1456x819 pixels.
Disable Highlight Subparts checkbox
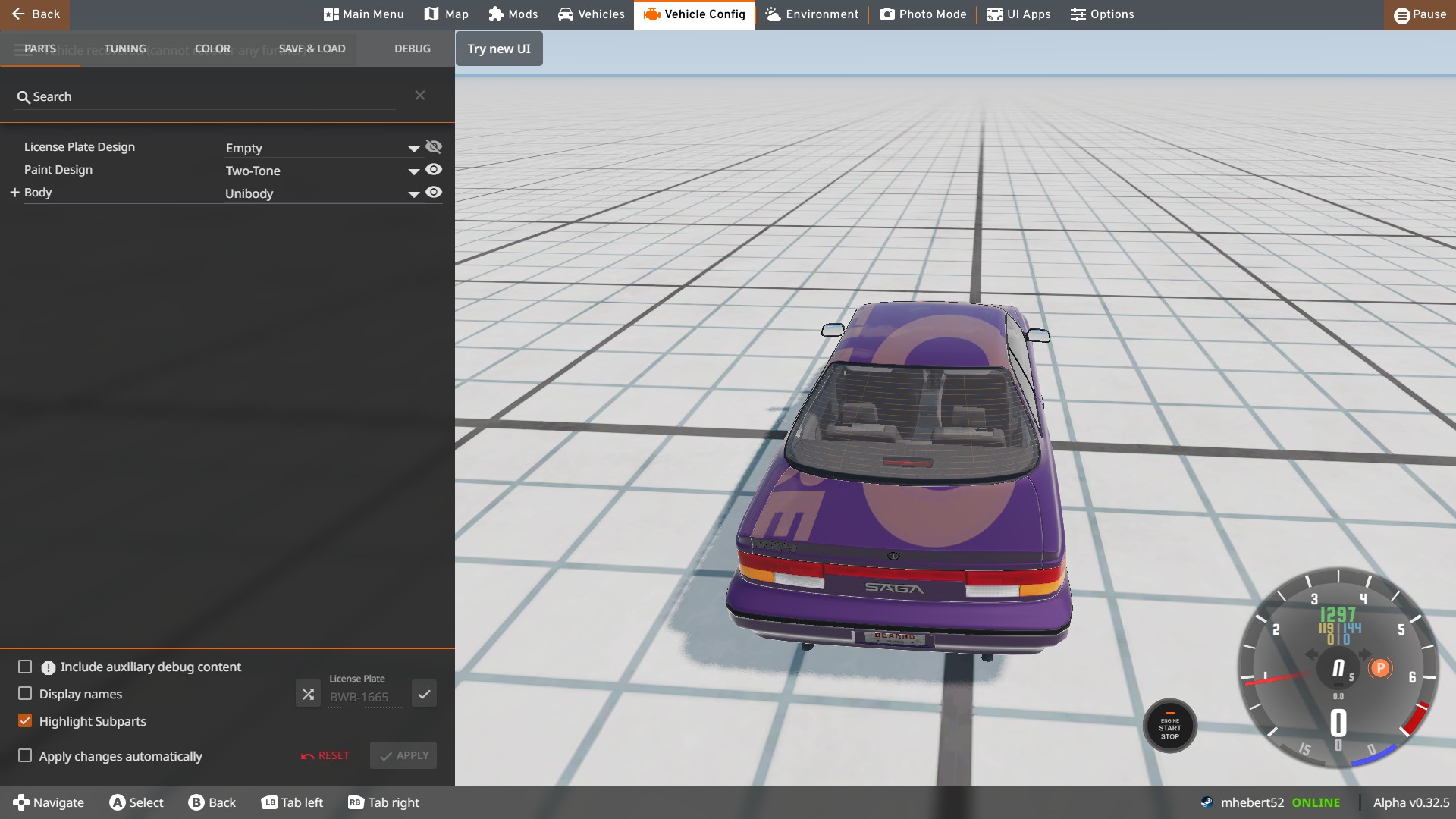point(25,721)
